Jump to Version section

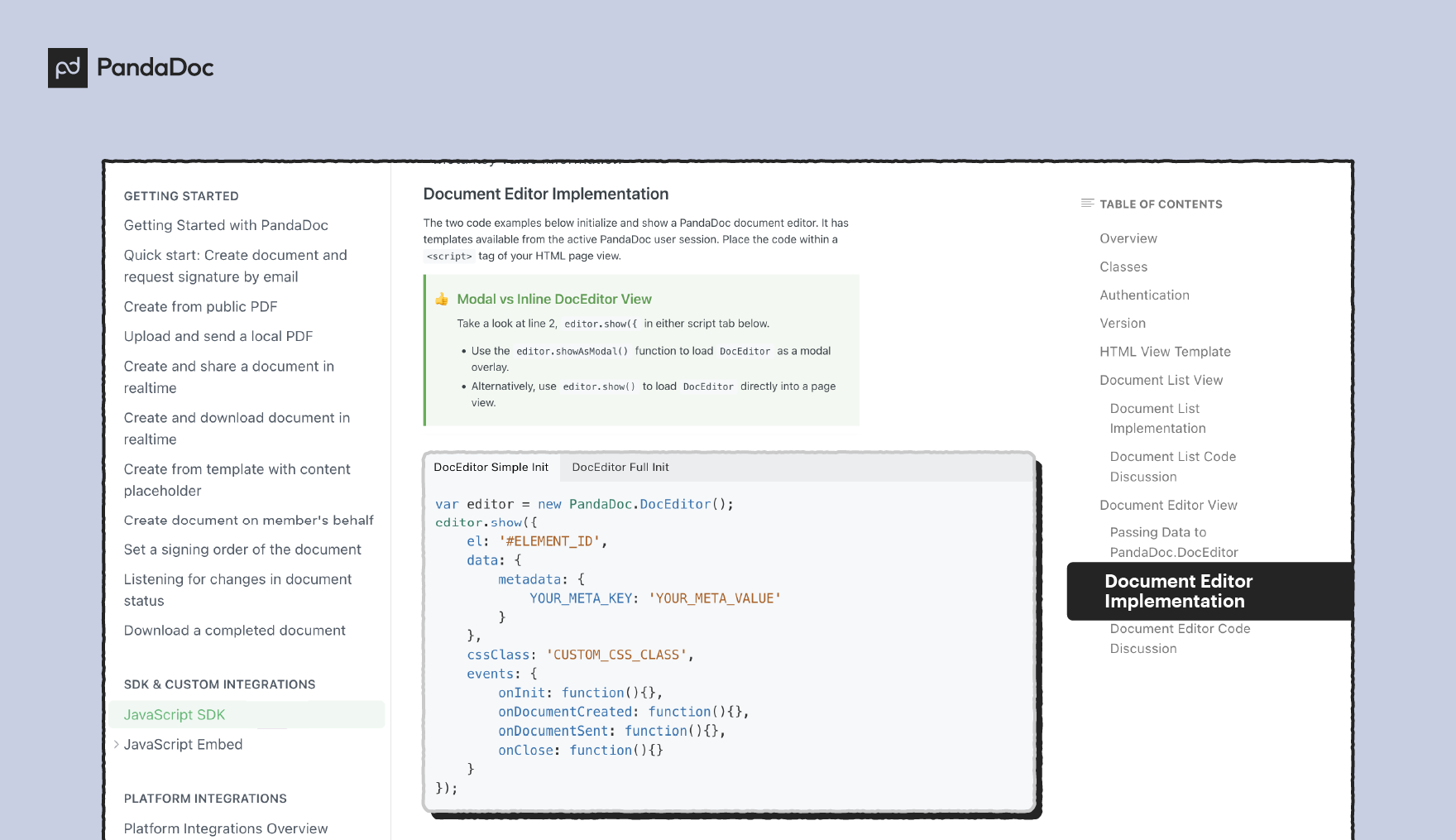click(1123, 323)
